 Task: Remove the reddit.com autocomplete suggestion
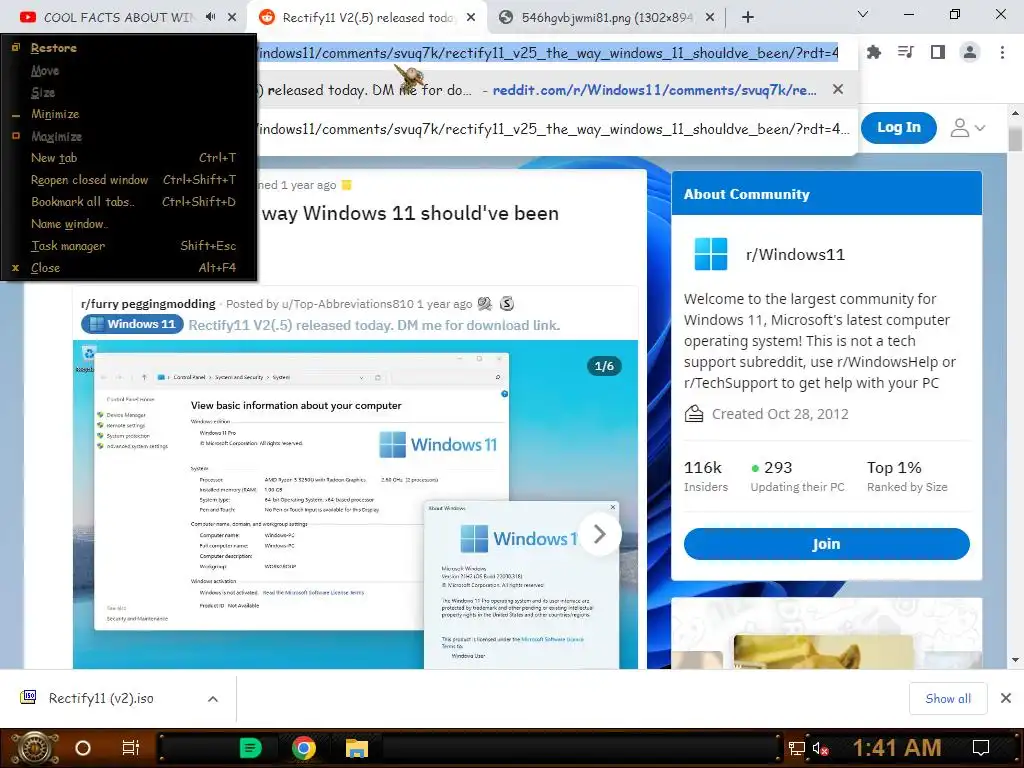tap(838, 89)
